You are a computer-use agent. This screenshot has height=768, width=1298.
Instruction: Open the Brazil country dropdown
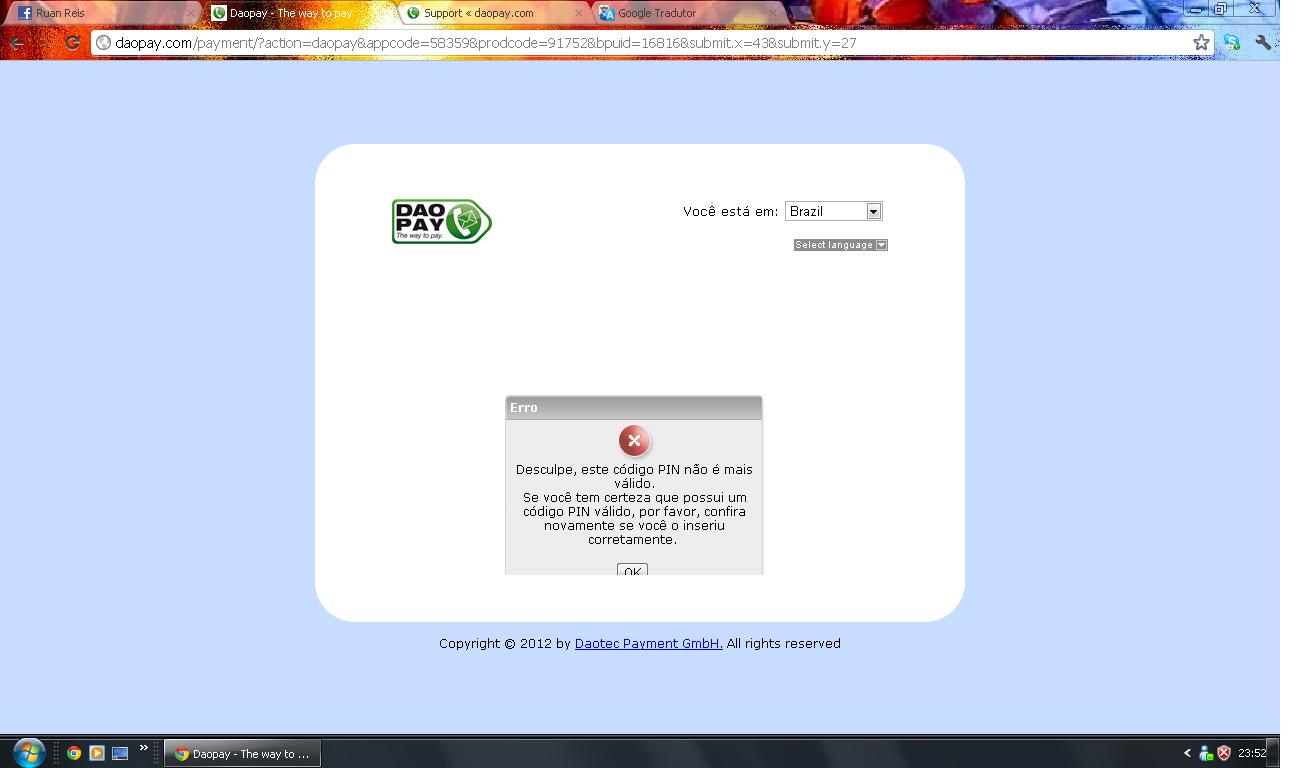tap(833, 211)
